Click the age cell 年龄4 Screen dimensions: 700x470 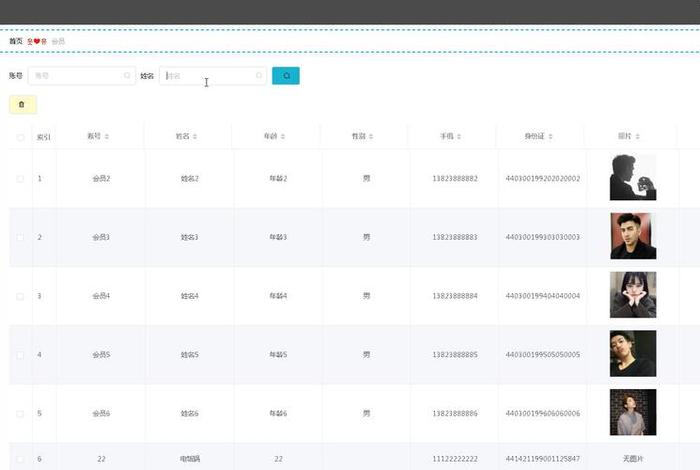point(278,296)
